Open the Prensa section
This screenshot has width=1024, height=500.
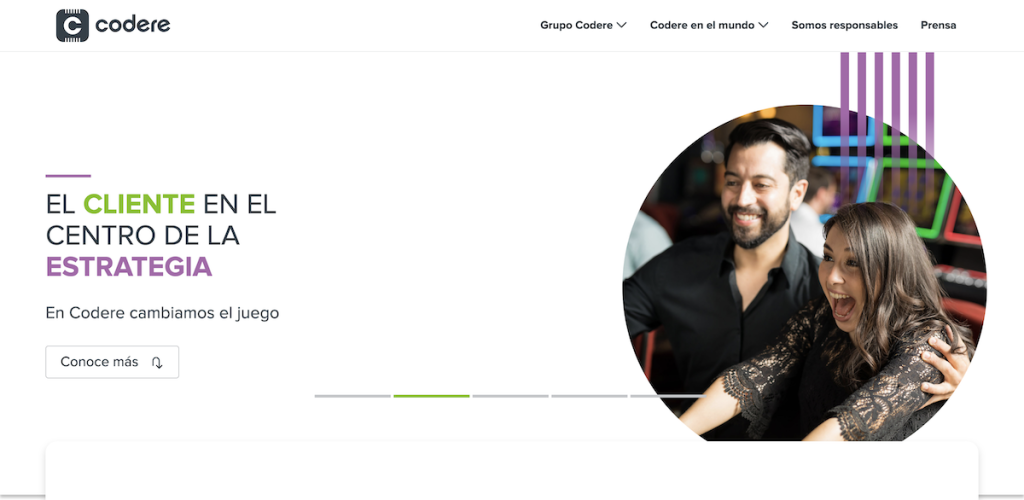click(938, 25)
